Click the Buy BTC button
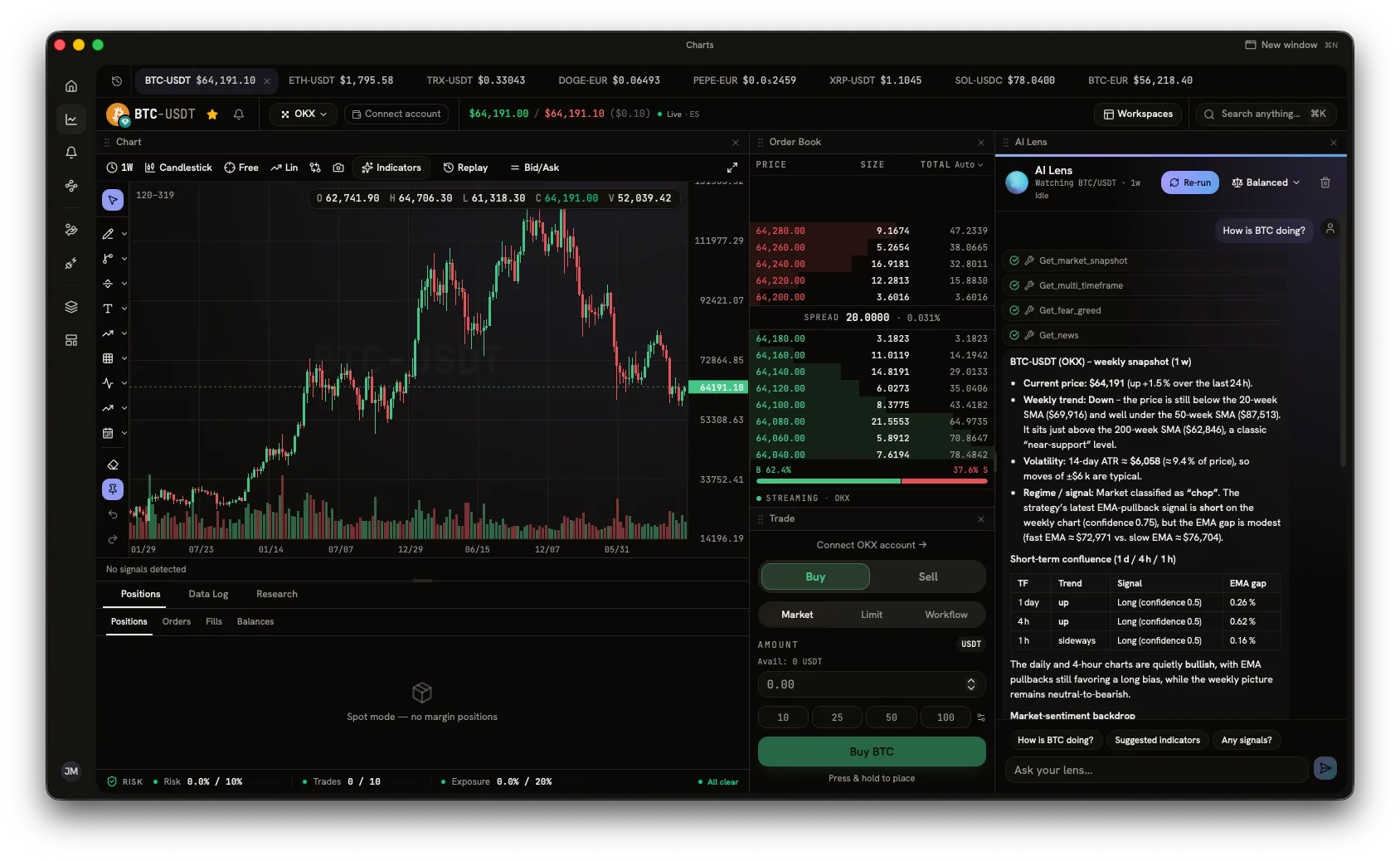This screenshot has width=1400, height=861. (x=872, y=752)
